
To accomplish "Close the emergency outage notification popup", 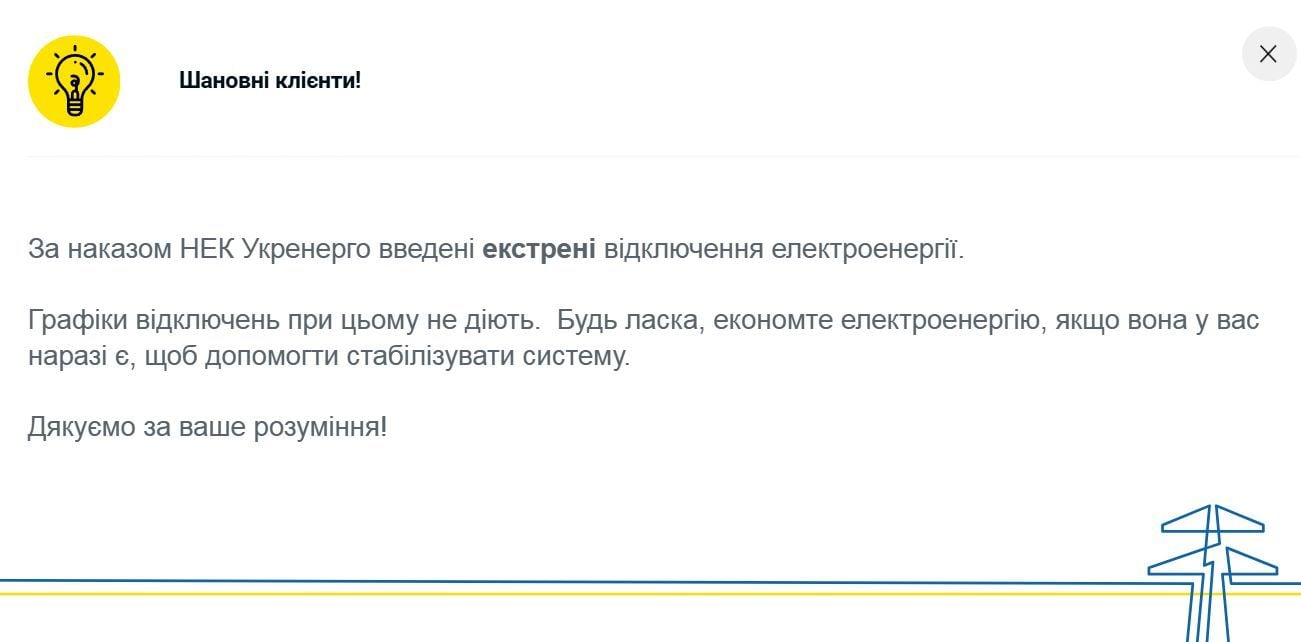I will pos(1268,54).
